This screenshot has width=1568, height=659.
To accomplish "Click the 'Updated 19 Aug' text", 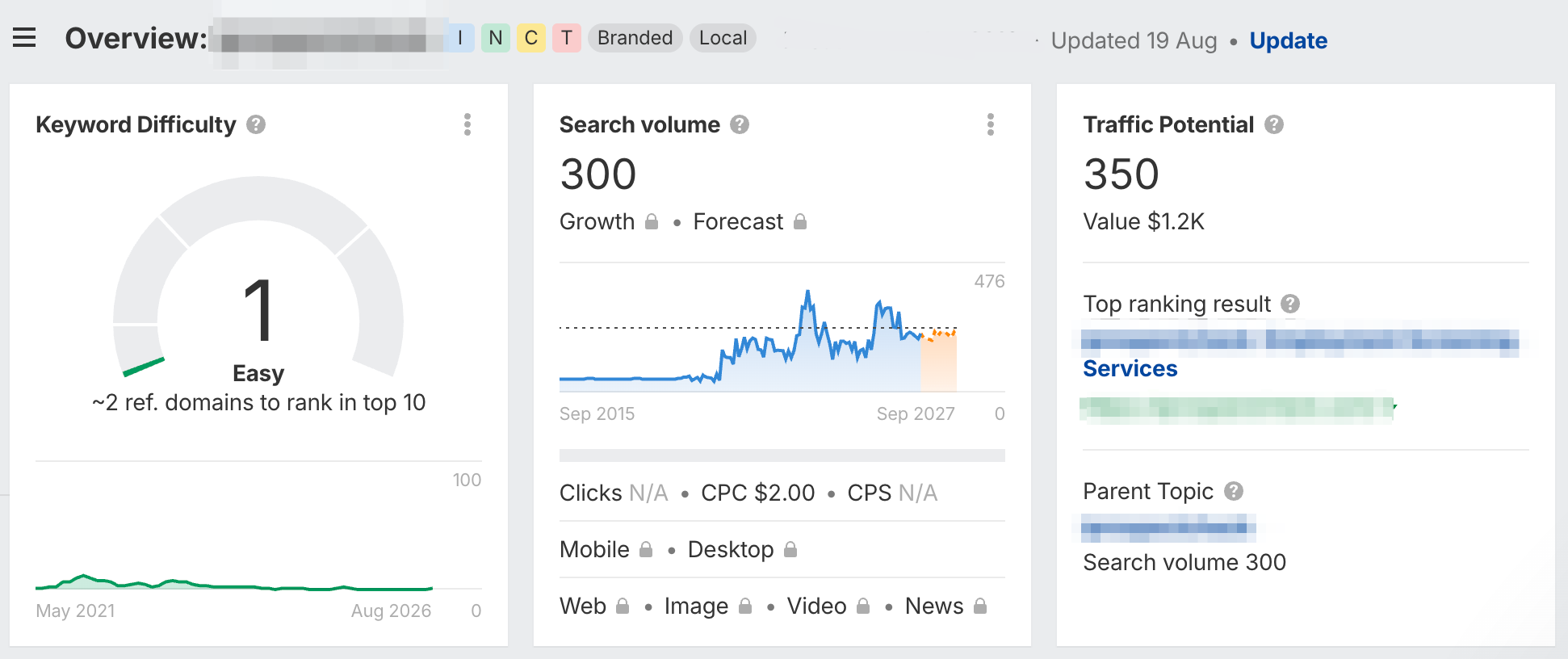I will pos(1134,40).
